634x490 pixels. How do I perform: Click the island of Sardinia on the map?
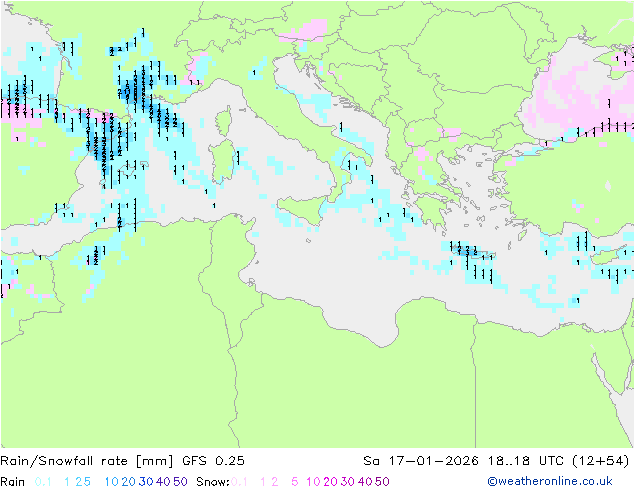(x=222, y=162)
